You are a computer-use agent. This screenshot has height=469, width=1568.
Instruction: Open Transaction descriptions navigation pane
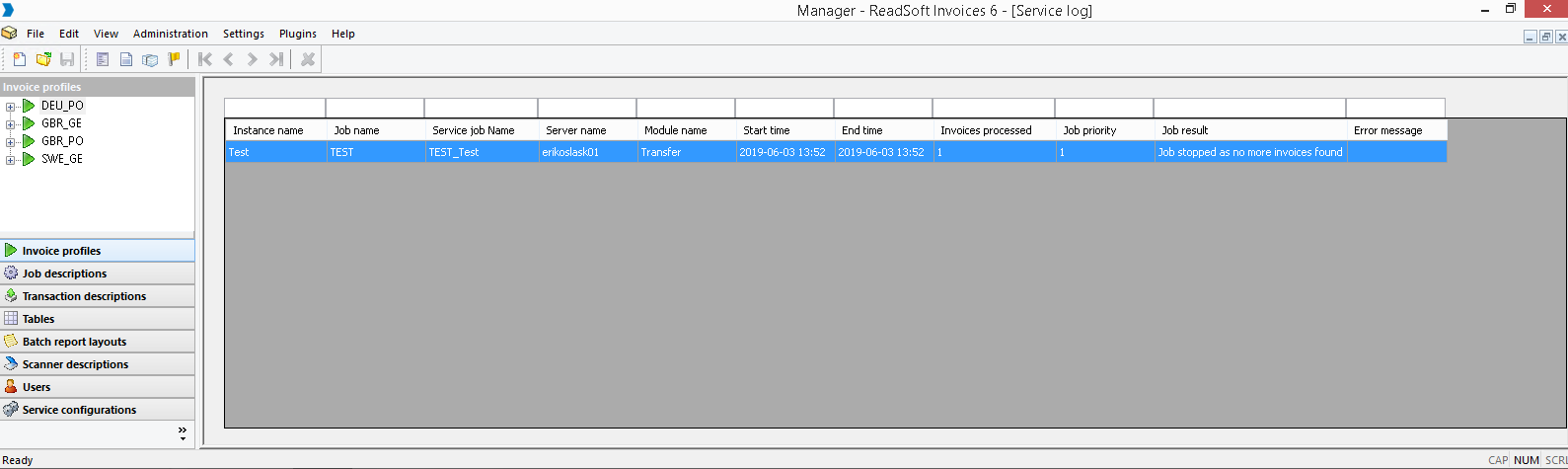click(x=97, y=296)
